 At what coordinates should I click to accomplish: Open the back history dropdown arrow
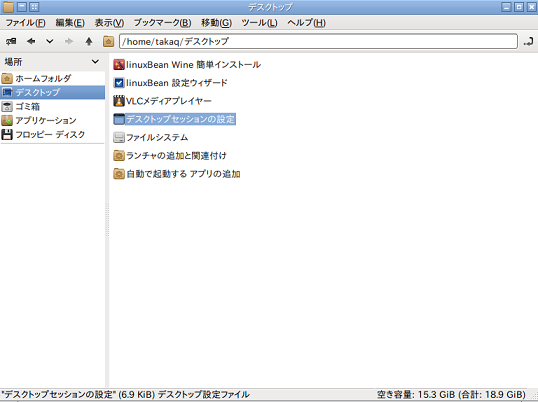click(x=50, y=42)
